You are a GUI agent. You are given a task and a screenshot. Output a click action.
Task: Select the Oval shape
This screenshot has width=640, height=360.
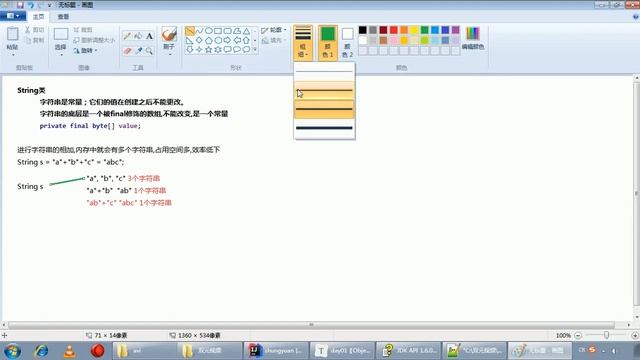209,31
